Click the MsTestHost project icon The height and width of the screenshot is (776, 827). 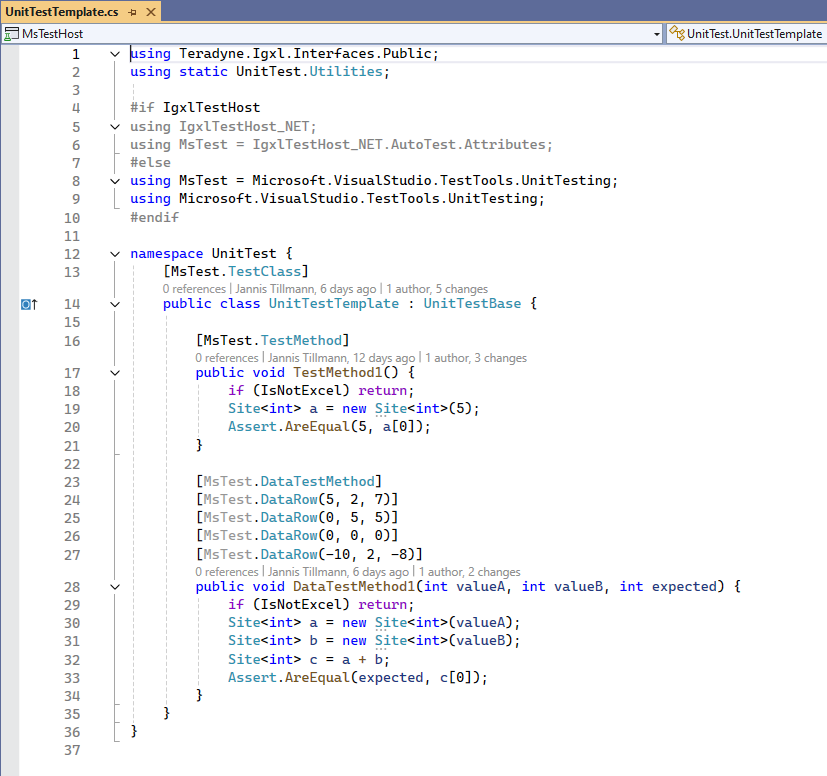point(11,34)
